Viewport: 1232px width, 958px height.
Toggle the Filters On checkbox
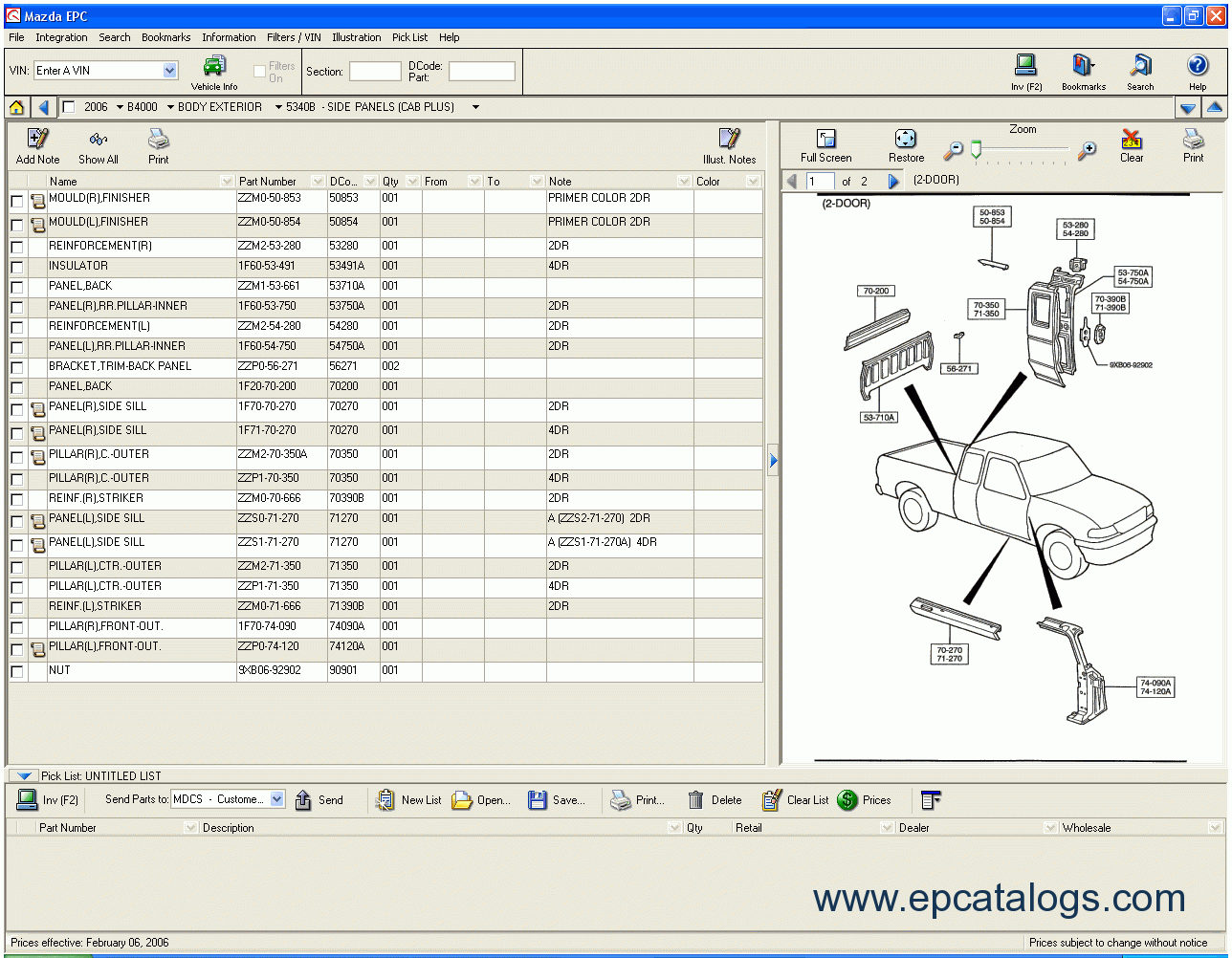pyautogui.click(x=259, y=71)
